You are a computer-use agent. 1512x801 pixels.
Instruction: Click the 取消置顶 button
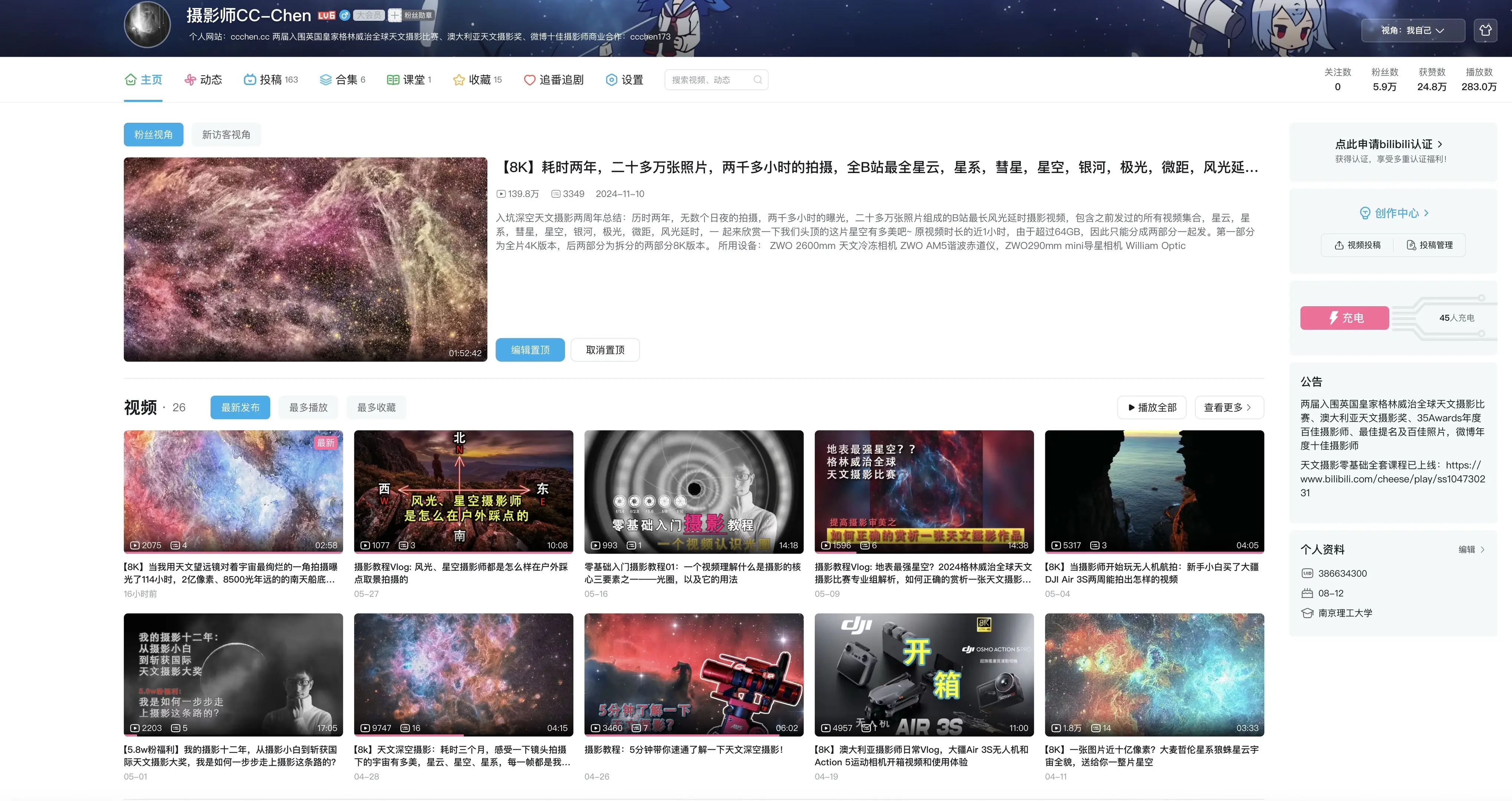point(605,350)
